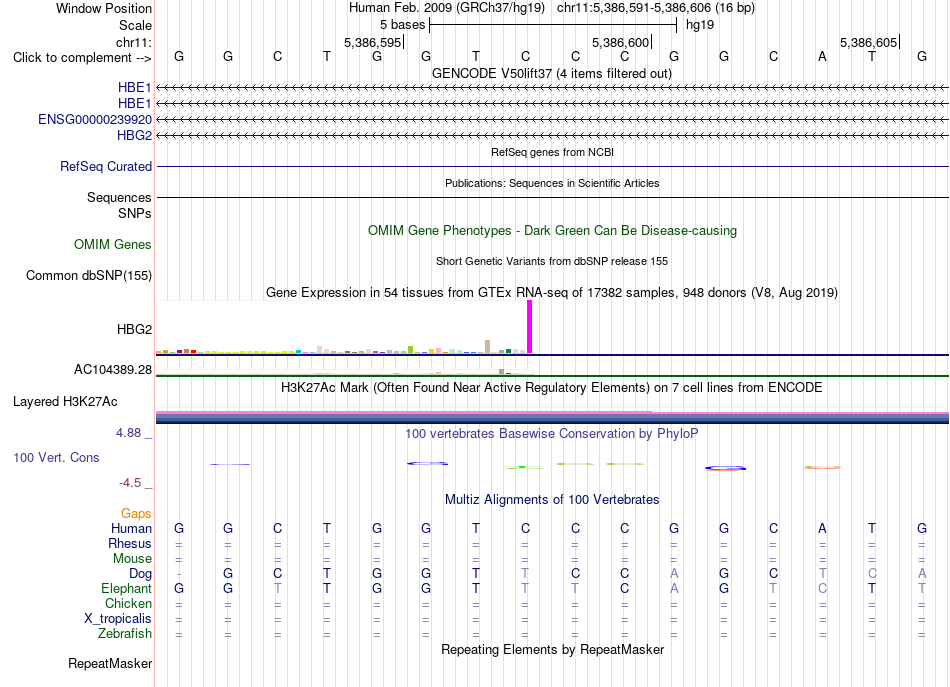Click 'RefSeq genes from NCBI' track title
The image size is (950, 687).
click(x=552, y=152)
